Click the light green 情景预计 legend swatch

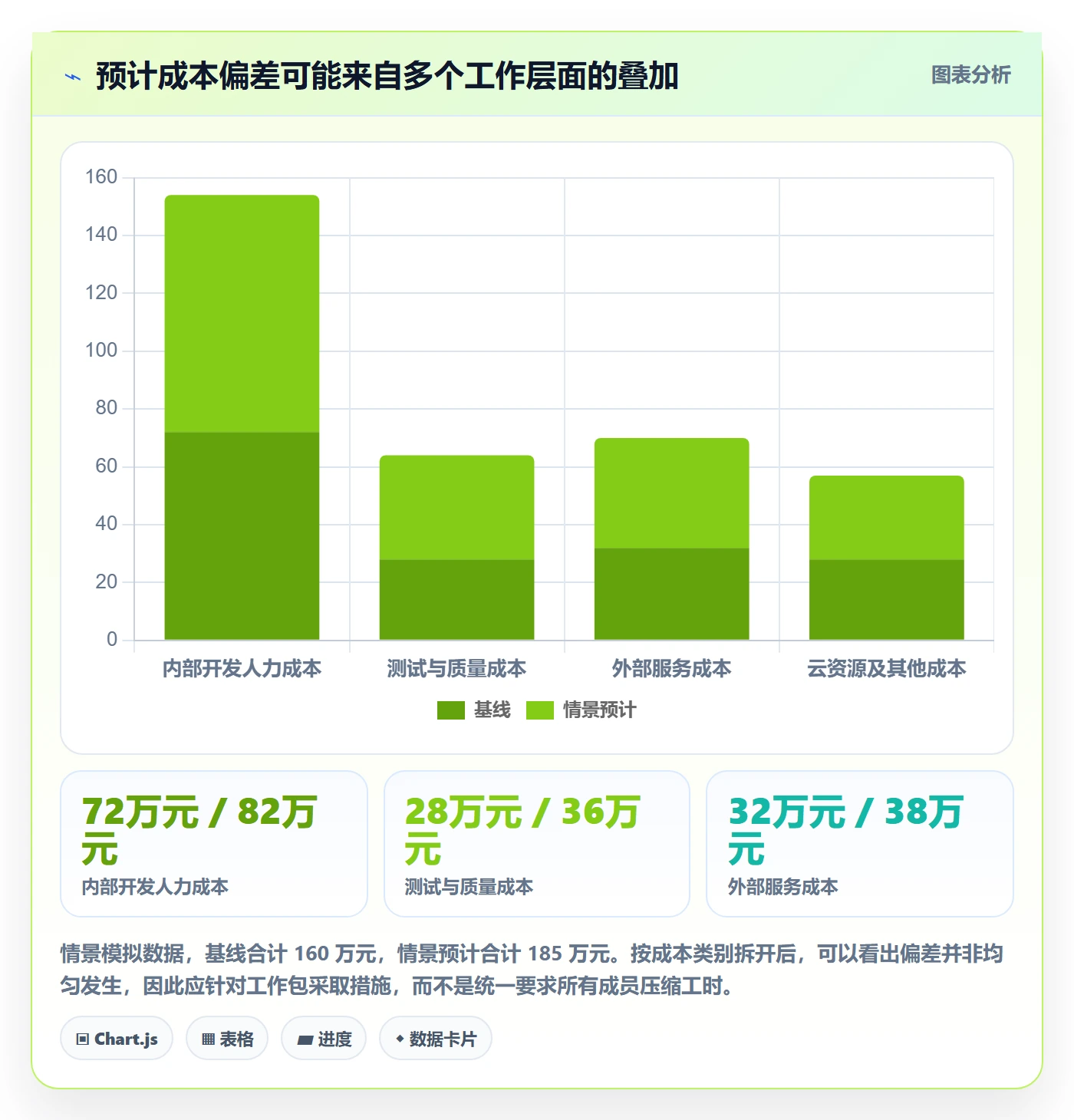(540, 710)
